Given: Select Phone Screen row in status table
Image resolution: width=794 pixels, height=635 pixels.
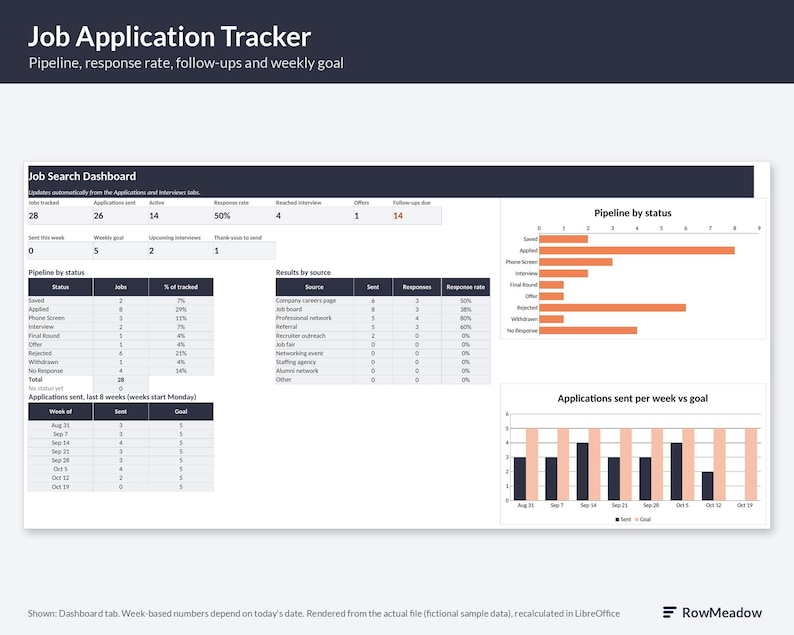Looking at the screenshot, I should [x=121, y=318].
